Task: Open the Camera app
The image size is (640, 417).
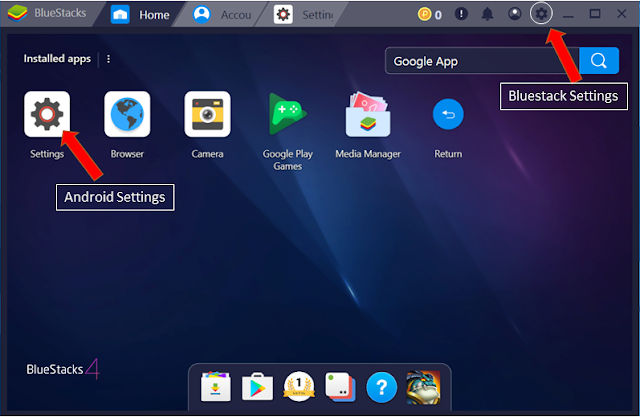Action: [x=207, y=114]
